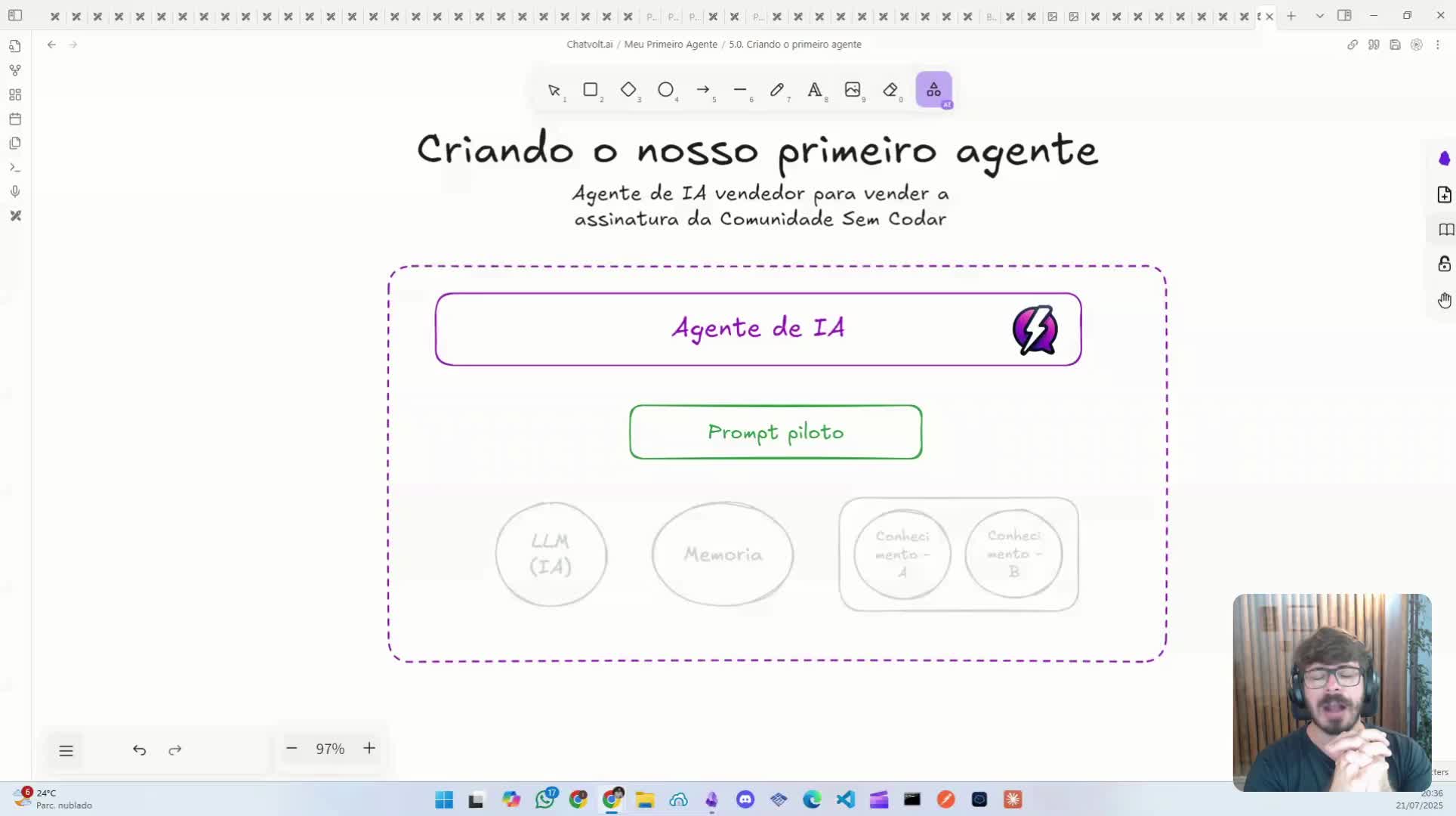Open the microphone tool in left sidebar

(15, 191)
